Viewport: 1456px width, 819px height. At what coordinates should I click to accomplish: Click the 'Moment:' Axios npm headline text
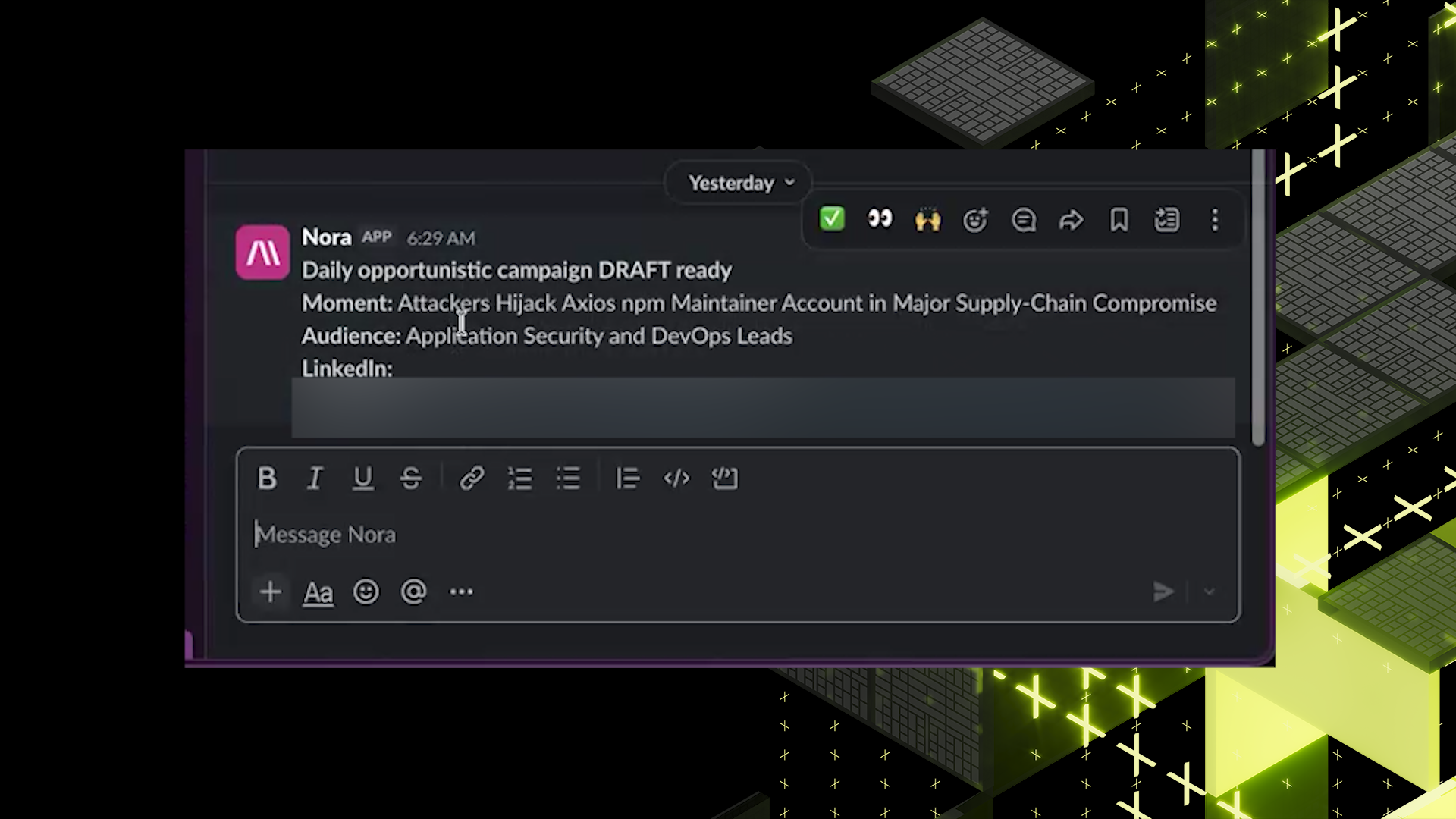759,303
